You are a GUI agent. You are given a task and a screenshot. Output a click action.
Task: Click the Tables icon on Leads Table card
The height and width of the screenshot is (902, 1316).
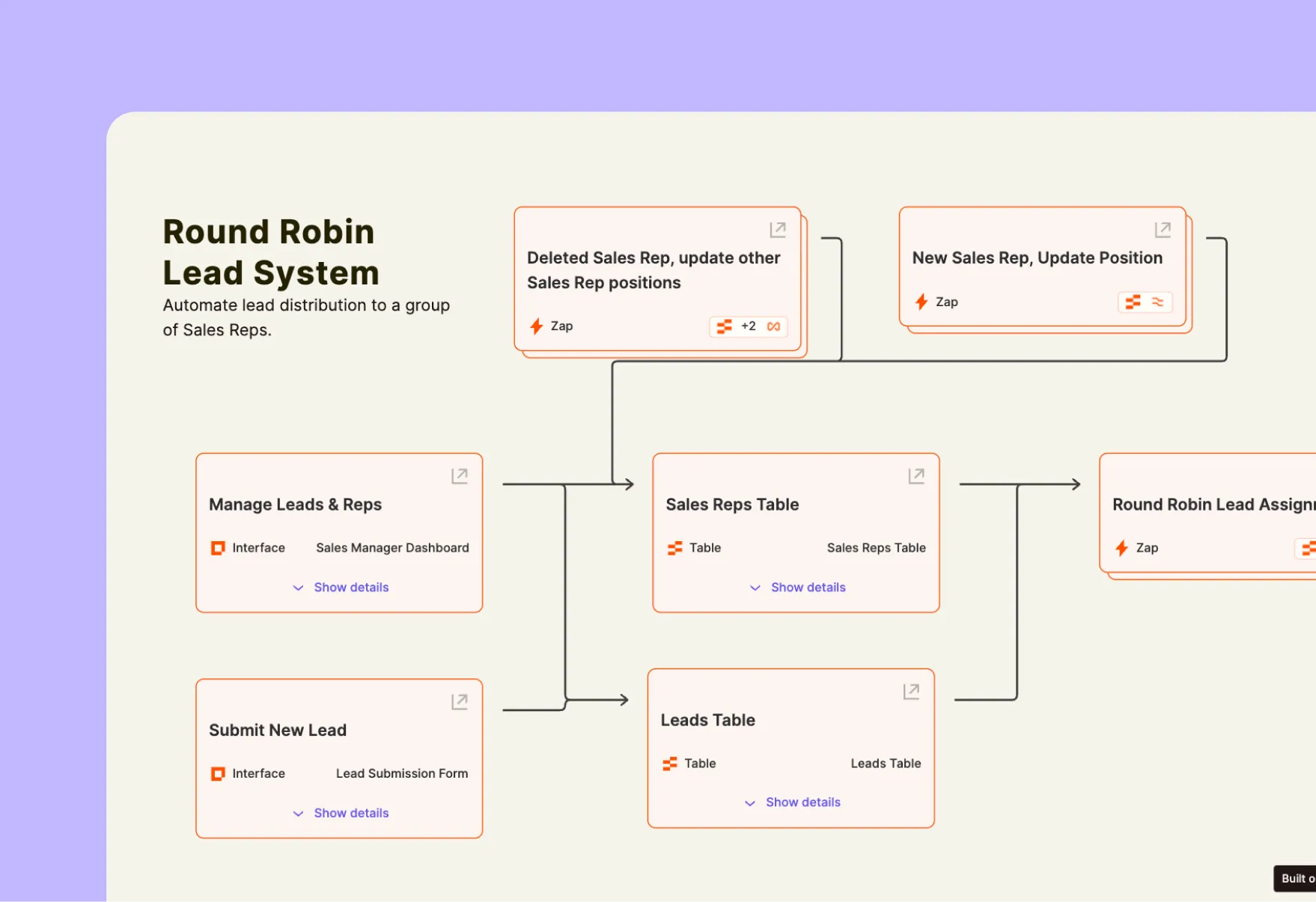click(x=668, y=763)
